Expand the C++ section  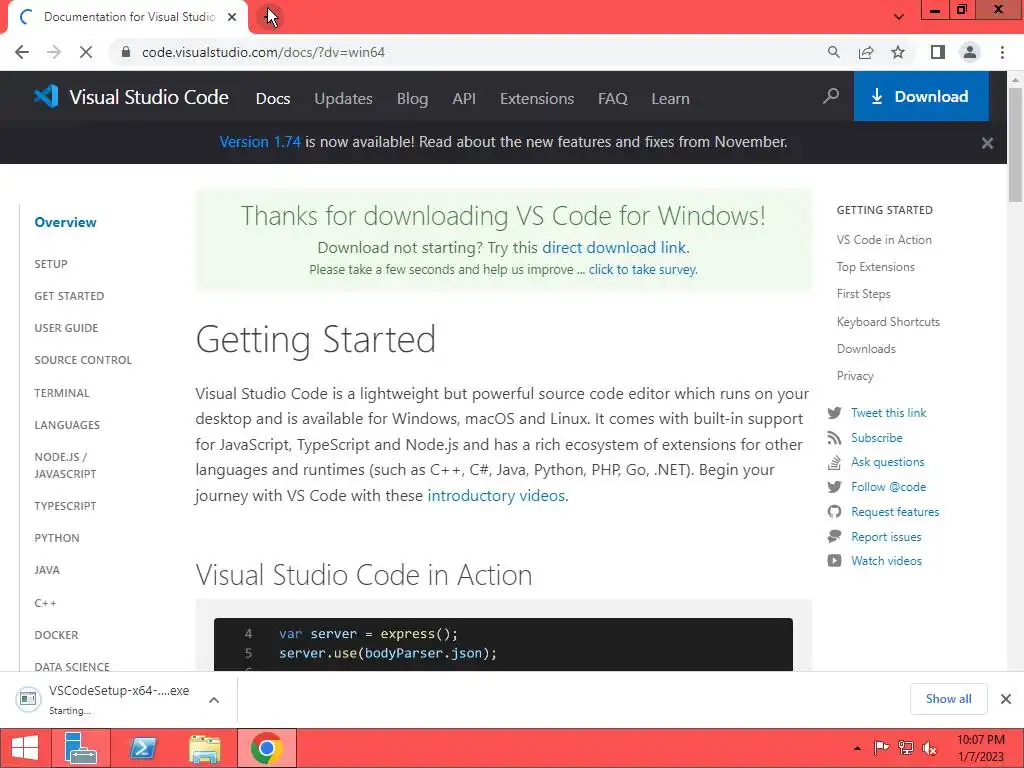[x=45, y=603]
